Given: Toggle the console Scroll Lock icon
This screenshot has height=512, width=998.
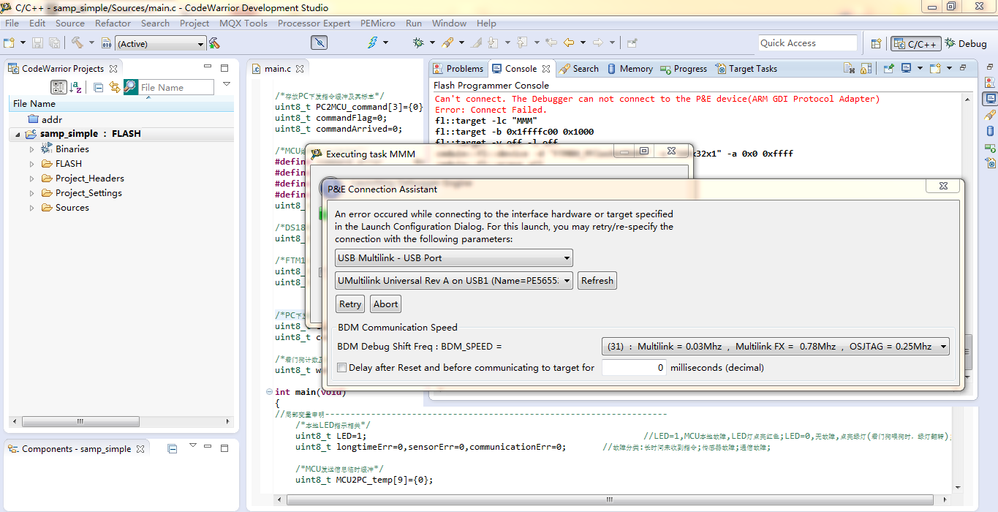Looking at the screenshot, I should [x=866, y=68].
